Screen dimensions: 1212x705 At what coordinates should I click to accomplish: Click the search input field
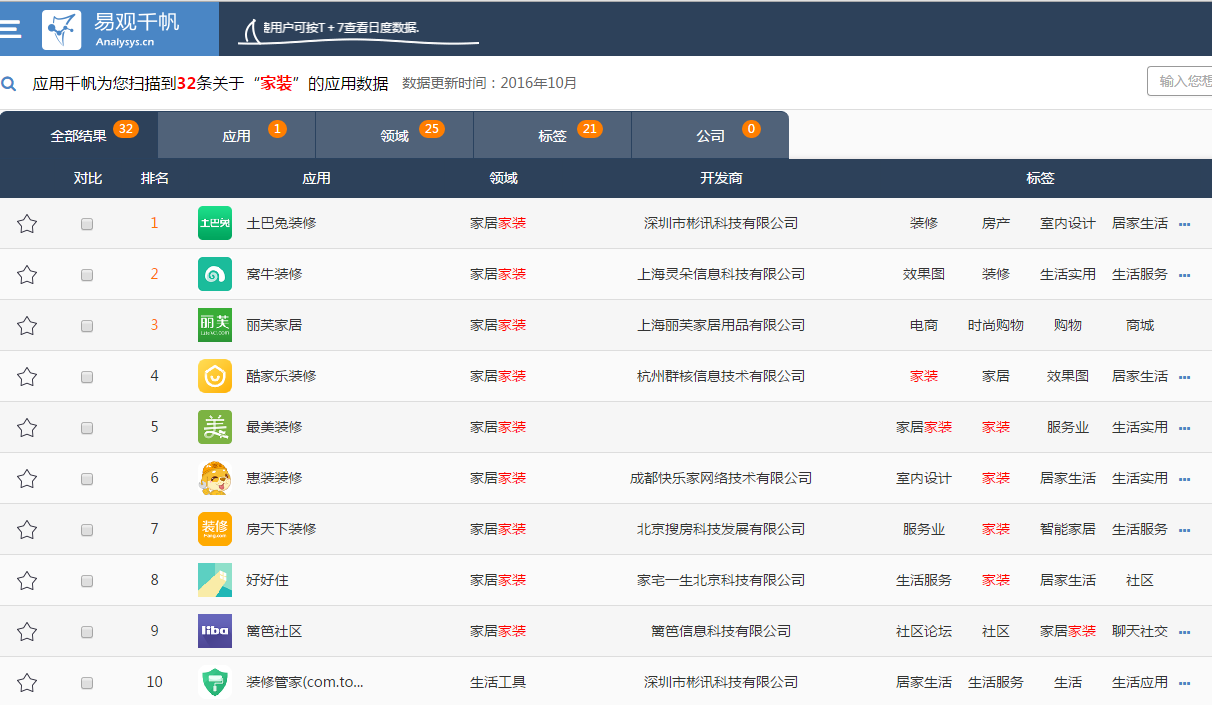[1180, 81]
